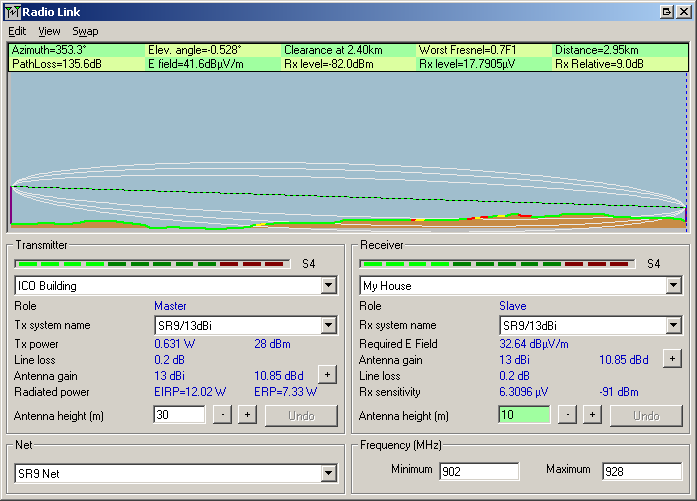Click plus button beside receiver antenna gain
Image resolution: width=697 pixels, height=501 pixels.
pos(671,358)
